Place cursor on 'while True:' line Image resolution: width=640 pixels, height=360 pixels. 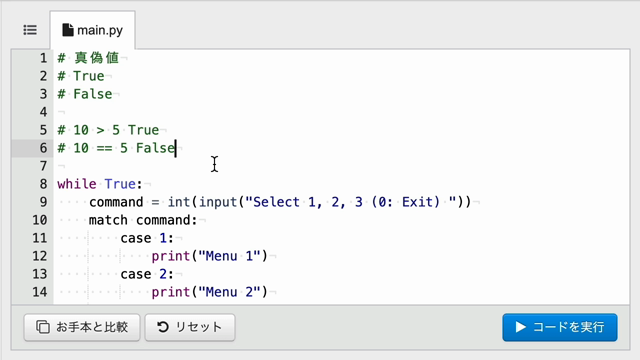[x=100, y=184]
